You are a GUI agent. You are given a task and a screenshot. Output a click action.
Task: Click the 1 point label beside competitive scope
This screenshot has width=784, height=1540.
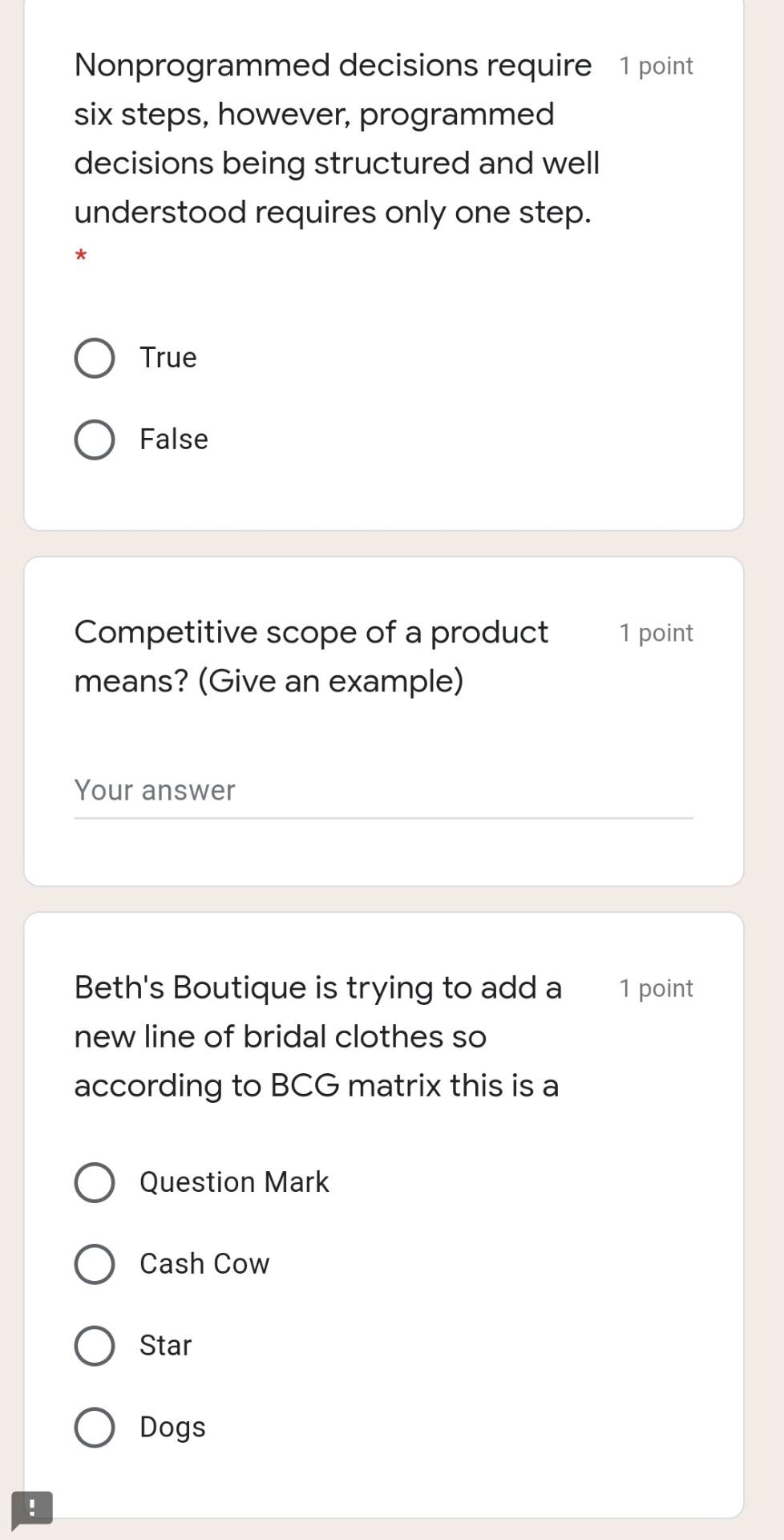click(655, 634)
